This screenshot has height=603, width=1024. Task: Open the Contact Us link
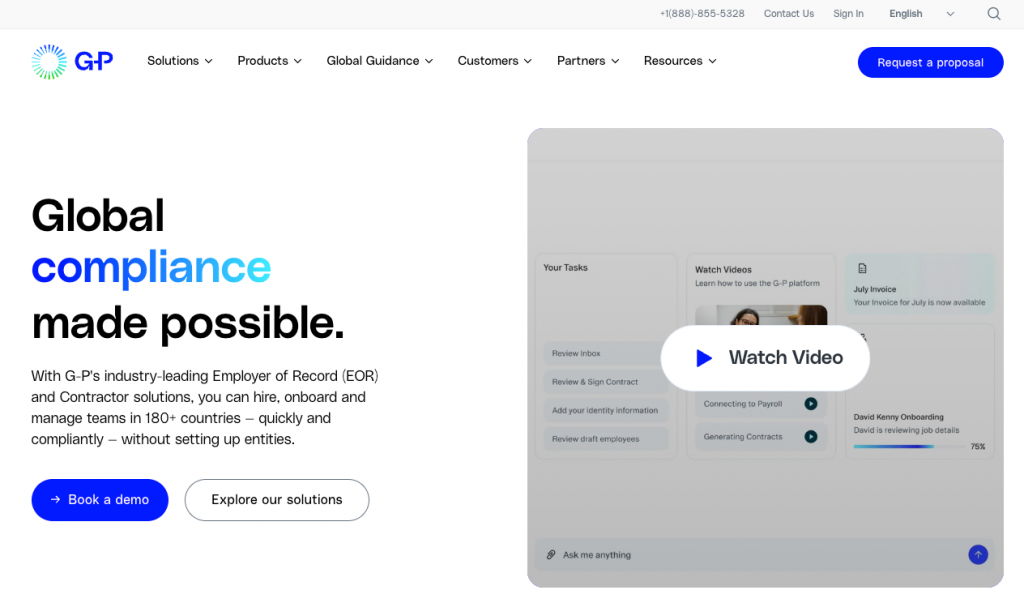[x=789, y=14]
